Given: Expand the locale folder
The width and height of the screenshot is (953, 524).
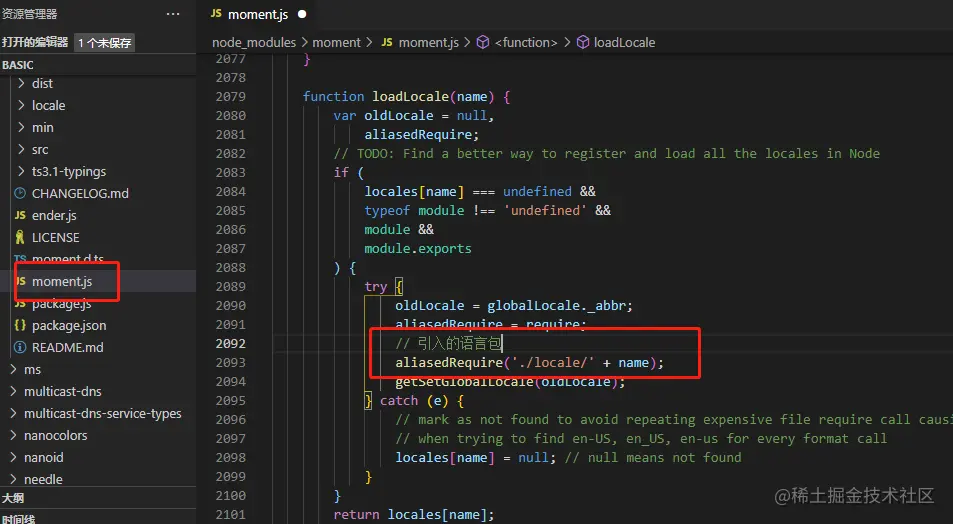Looking at the screenshot, I should coord(21,105).
